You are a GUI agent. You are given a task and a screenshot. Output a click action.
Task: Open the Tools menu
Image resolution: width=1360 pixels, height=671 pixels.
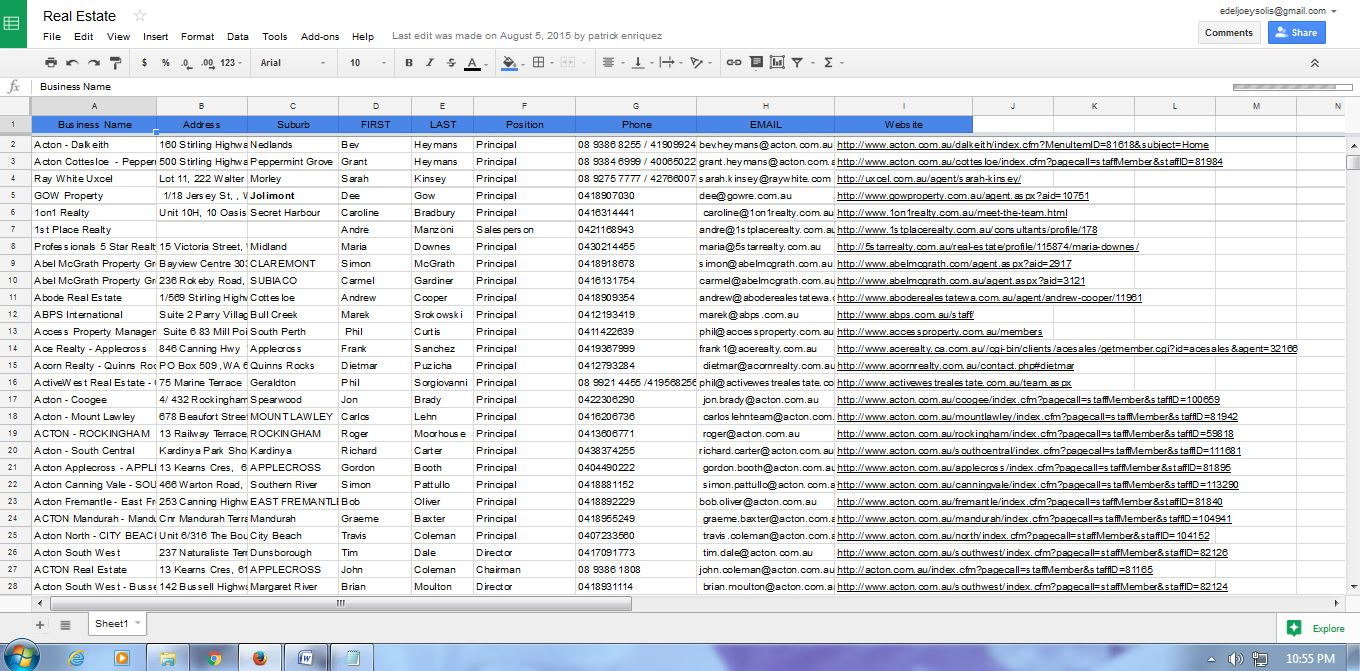[274, 36]
